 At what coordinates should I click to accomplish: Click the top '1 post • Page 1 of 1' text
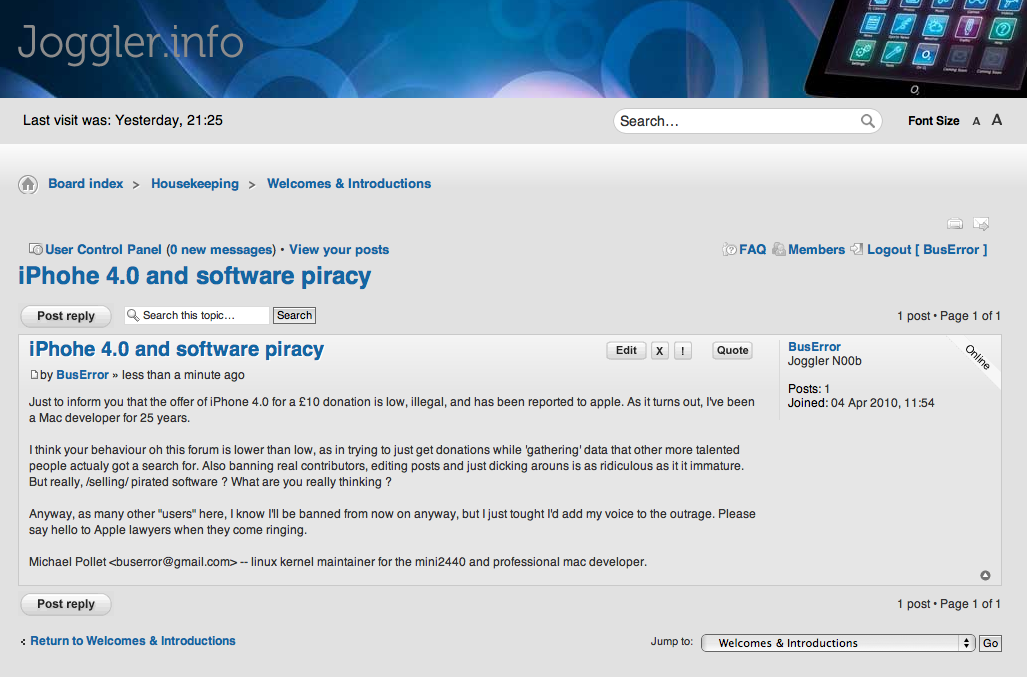[x=948, y=316]
